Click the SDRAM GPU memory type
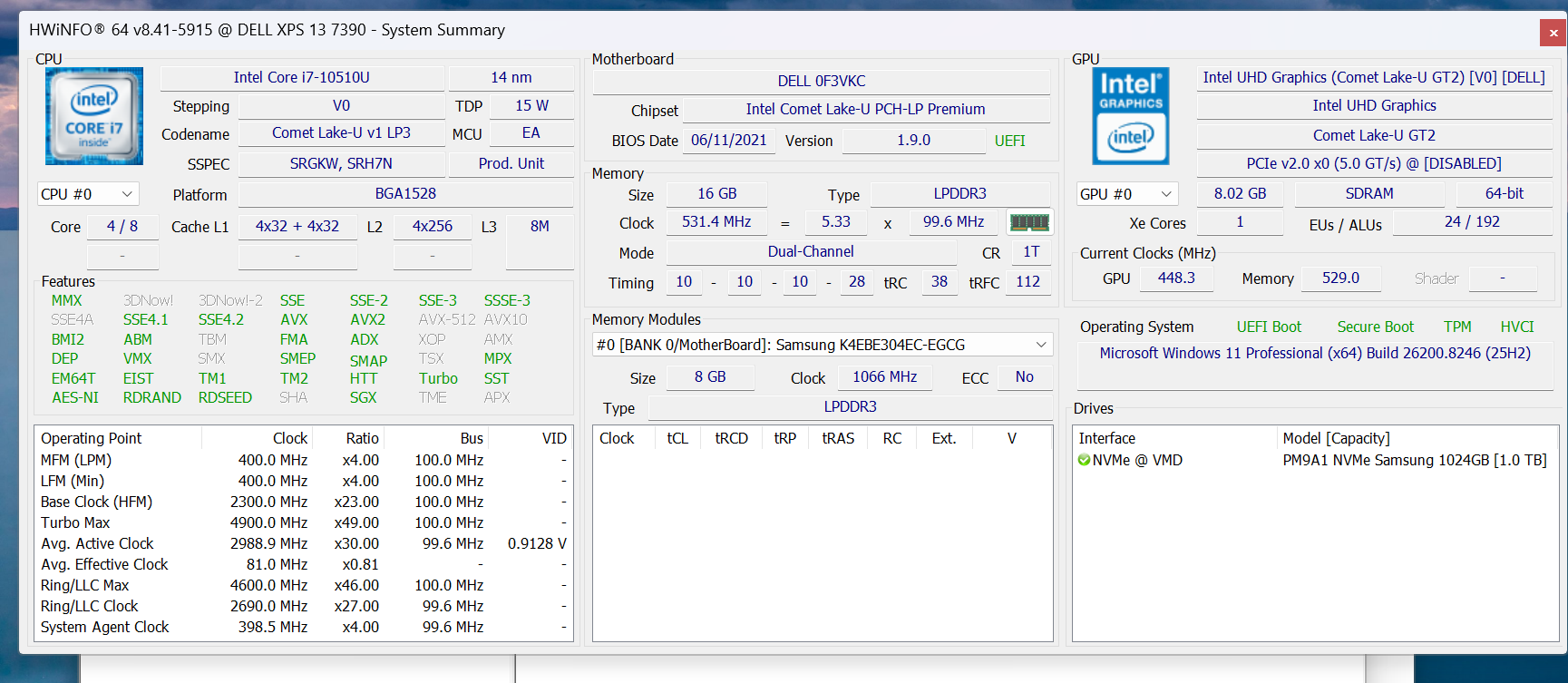 tap(1369, 194)
